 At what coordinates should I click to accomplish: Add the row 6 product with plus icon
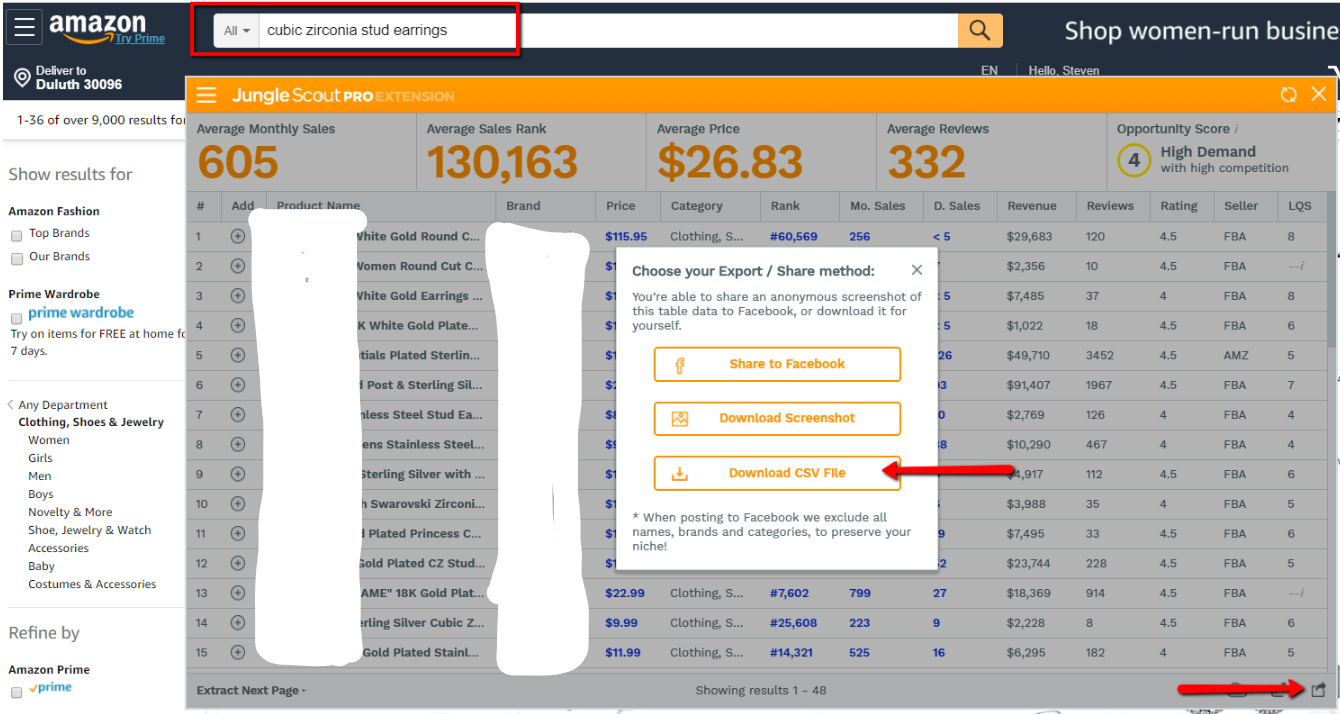point(238,385)
